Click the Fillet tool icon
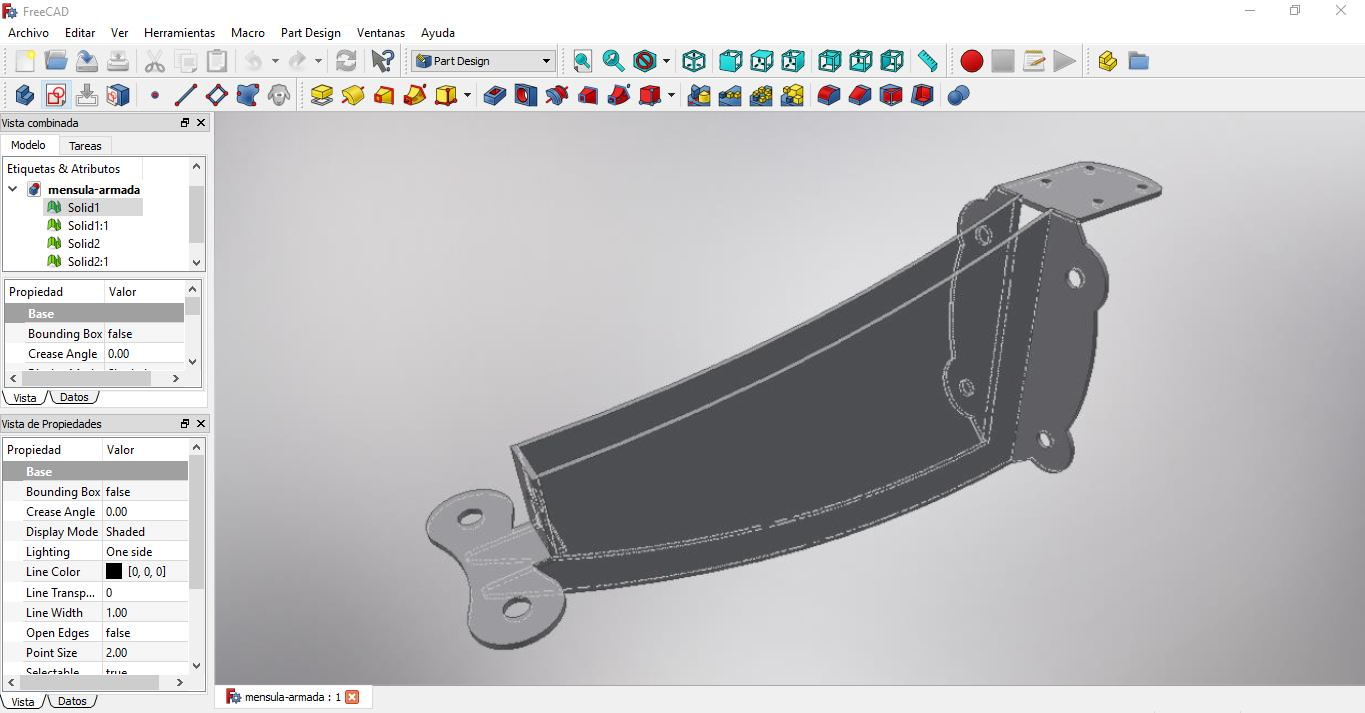Image resolution: width=1365 pixels, height=713 pixels. 828,95
